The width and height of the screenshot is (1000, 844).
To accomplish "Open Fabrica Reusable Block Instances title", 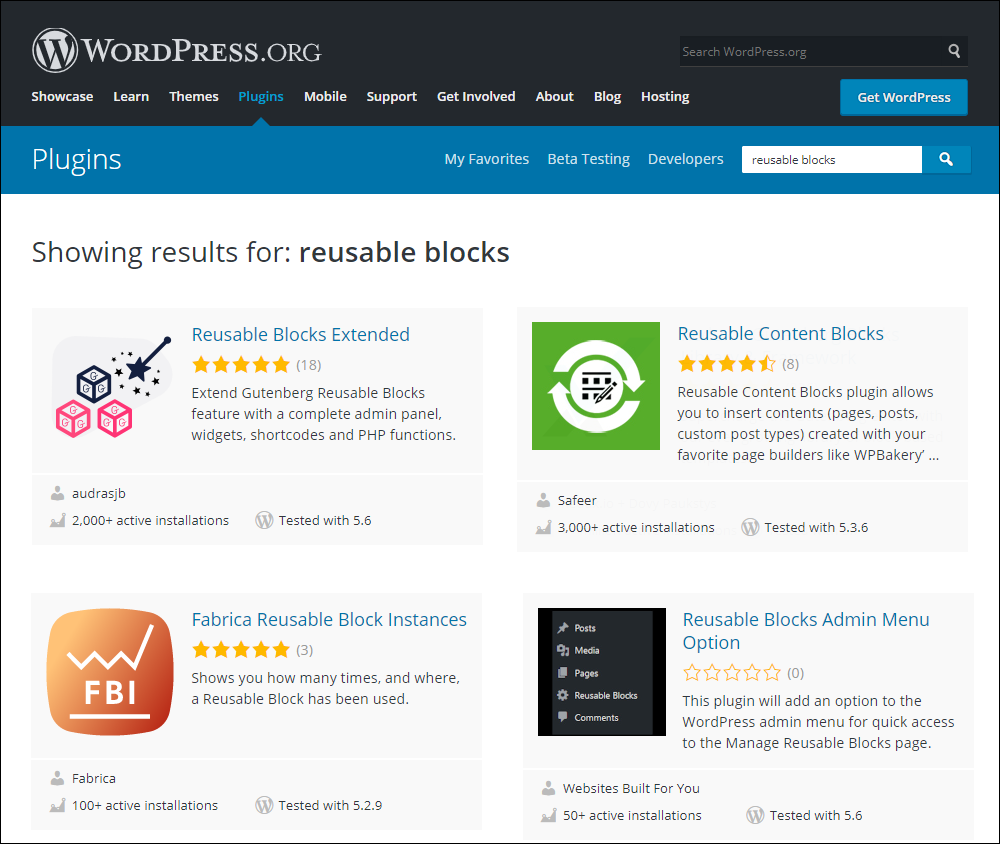I will point(329,619).
